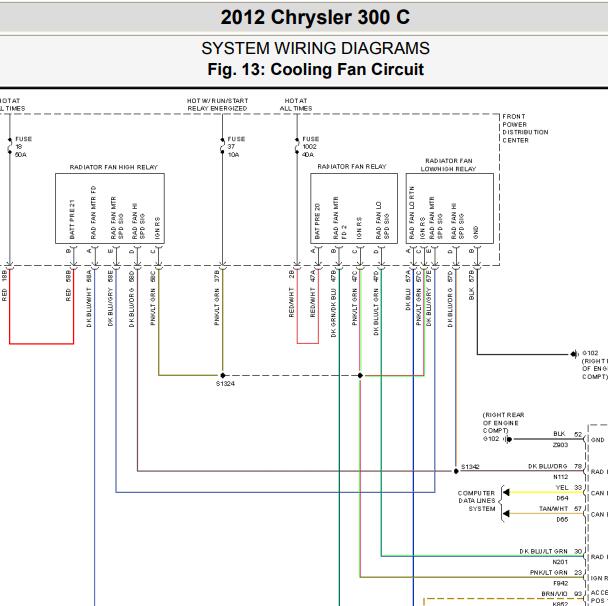Click the "RADIATOR FAN HIGH RELAY" label
Viewport: 608px width, 606px height.
(114, 167)
